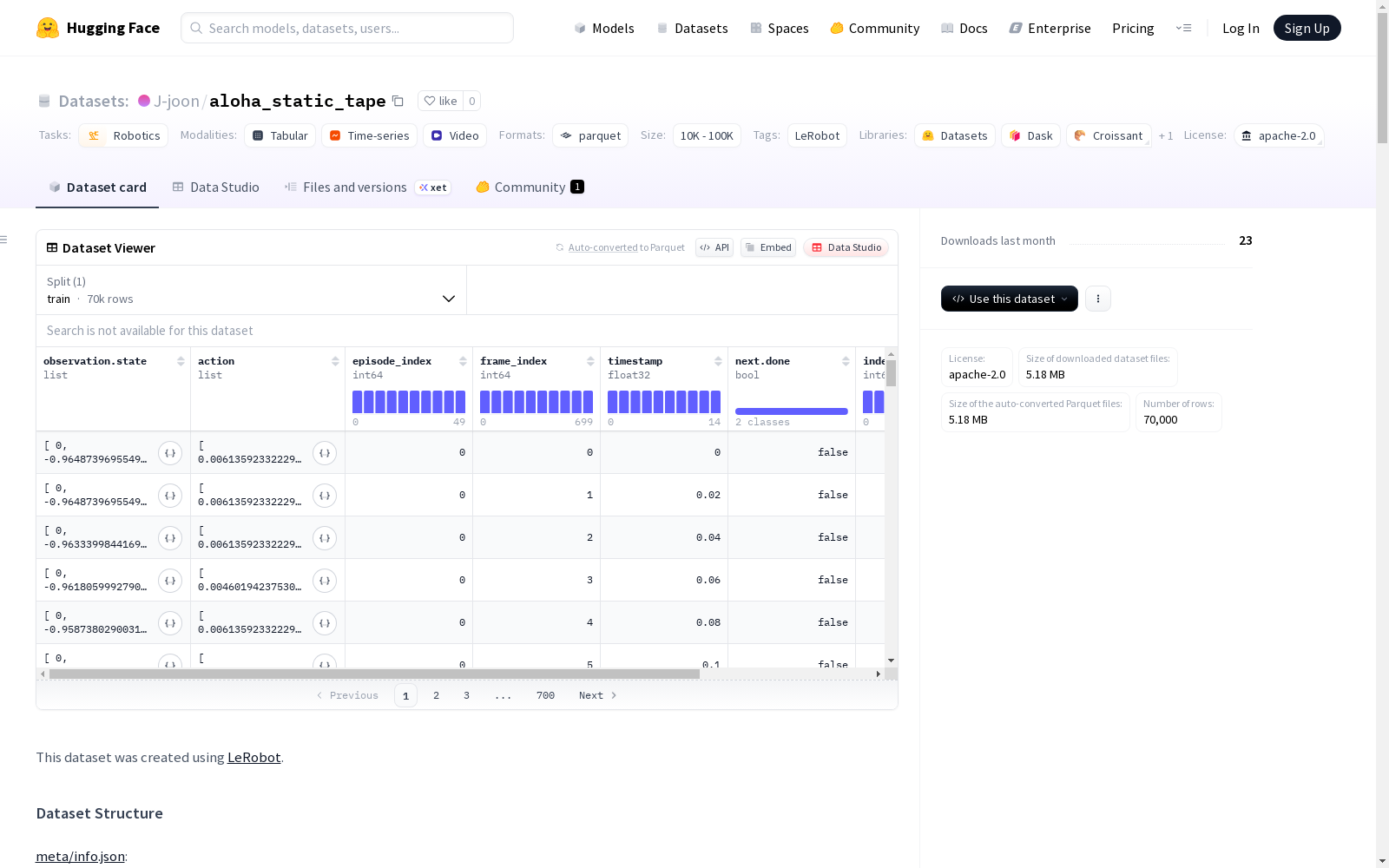The height and width of the screenshot is (868, 1389).
Task: Open the meta/info.json link
Action: tap(80, 856)
